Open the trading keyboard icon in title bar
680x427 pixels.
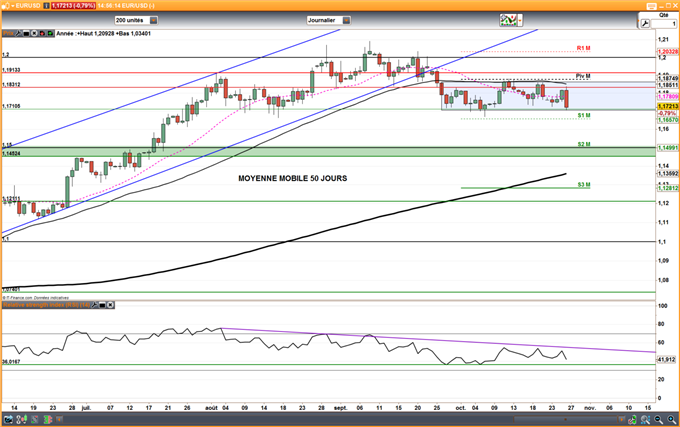(651, 6)
